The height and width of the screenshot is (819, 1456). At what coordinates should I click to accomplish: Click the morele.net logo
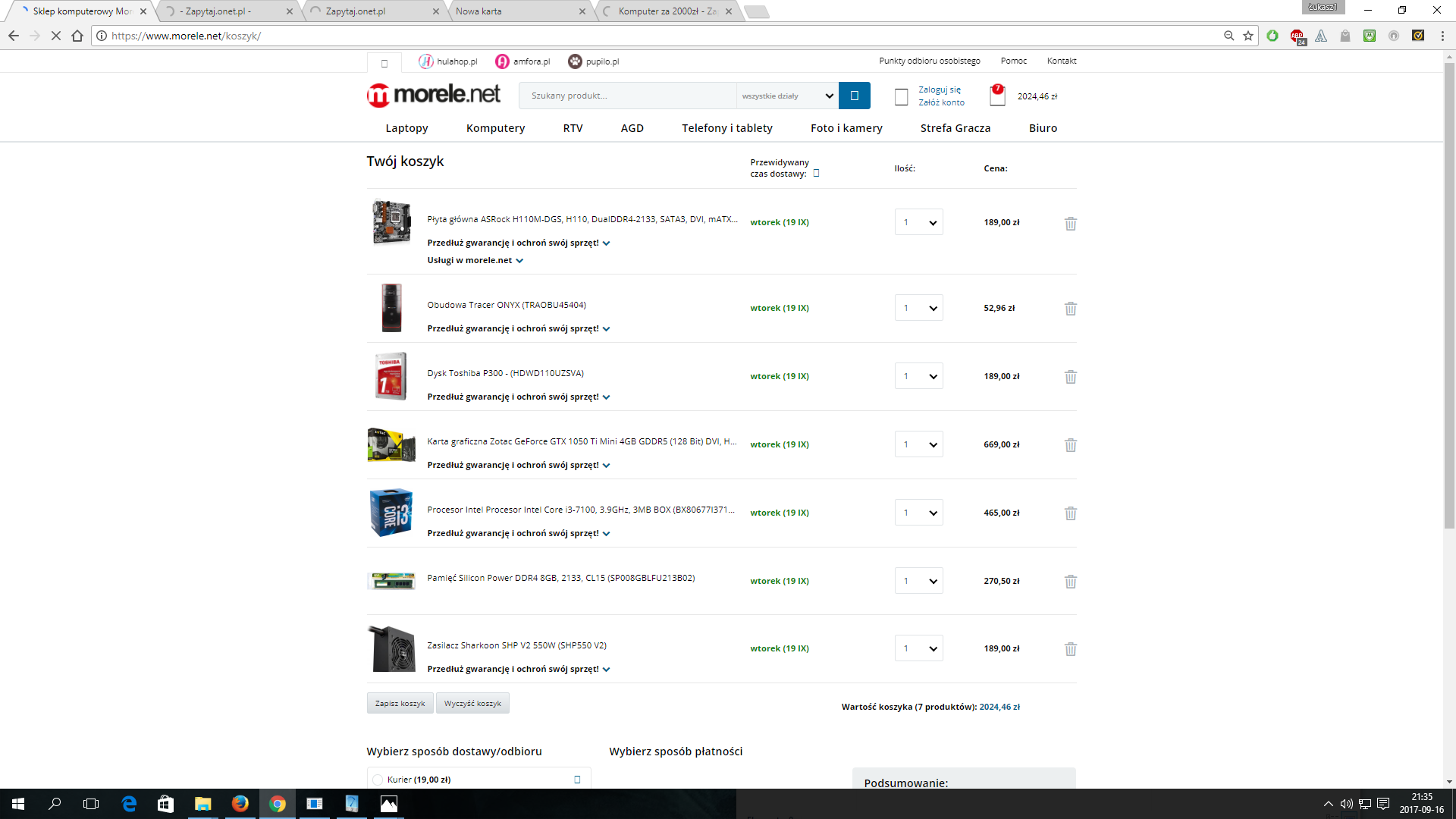433,95
